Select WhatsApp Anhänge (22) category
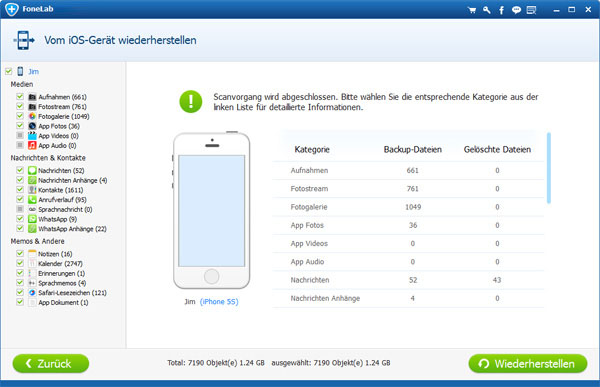The height and width of the screenshot is (387, 600). click(72, 229)
